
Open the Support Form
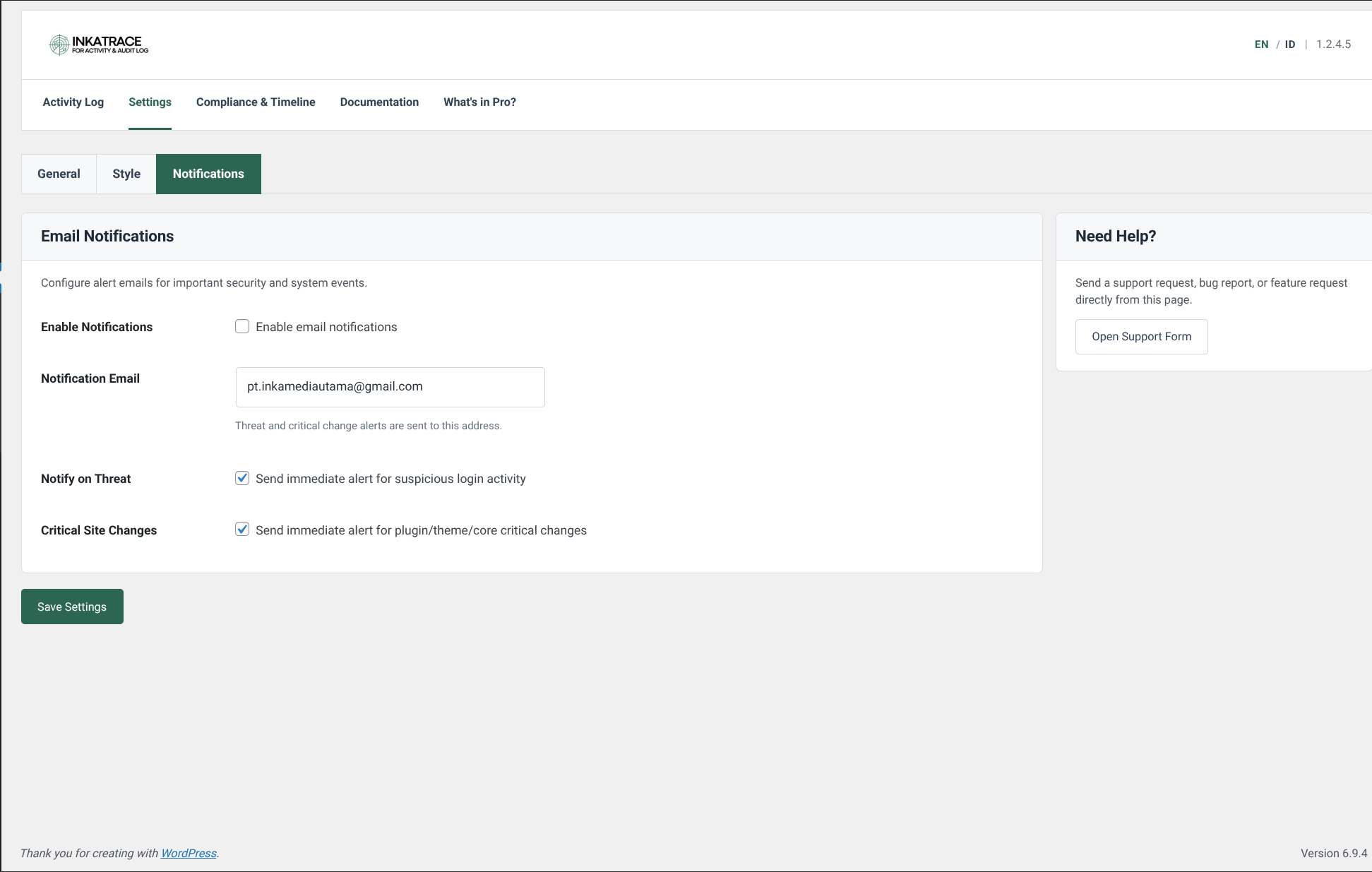[x=1141, y=336]
